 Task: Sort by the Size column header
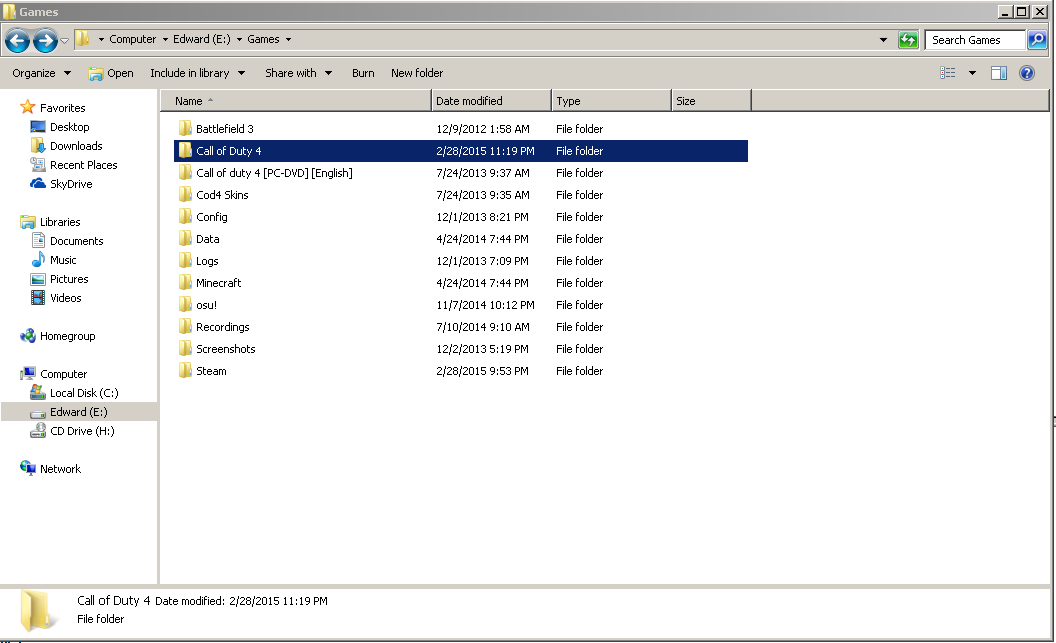pos(711,101)
